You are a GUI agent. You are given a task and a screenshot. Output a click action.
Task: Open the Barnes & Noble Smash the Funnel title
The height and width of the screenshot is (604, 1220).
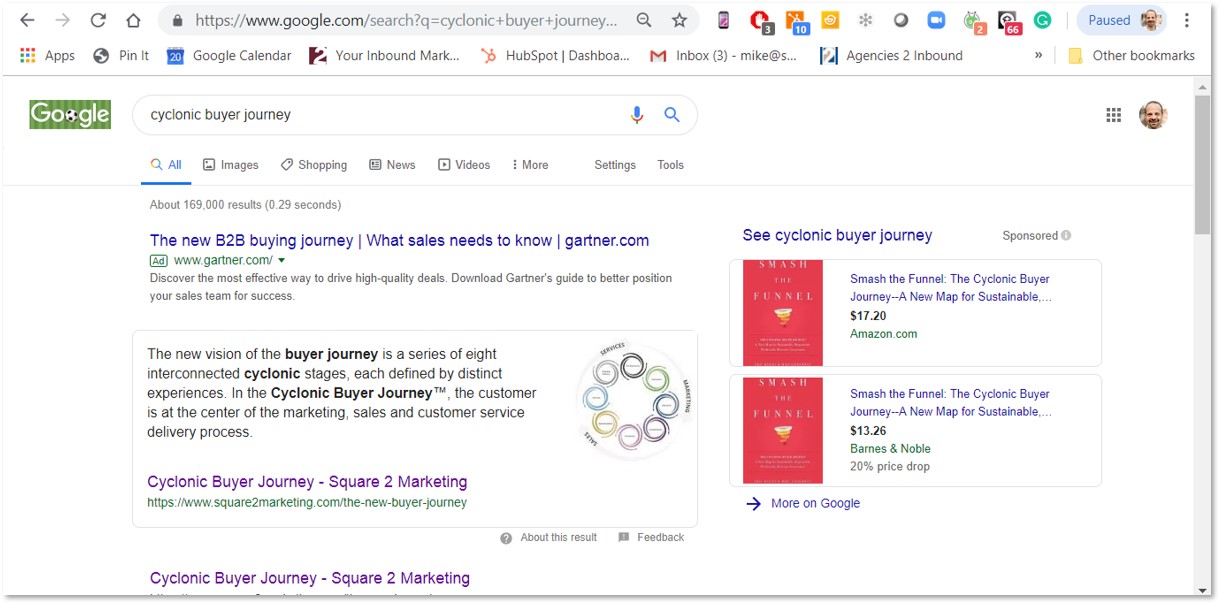click(950, 402)
